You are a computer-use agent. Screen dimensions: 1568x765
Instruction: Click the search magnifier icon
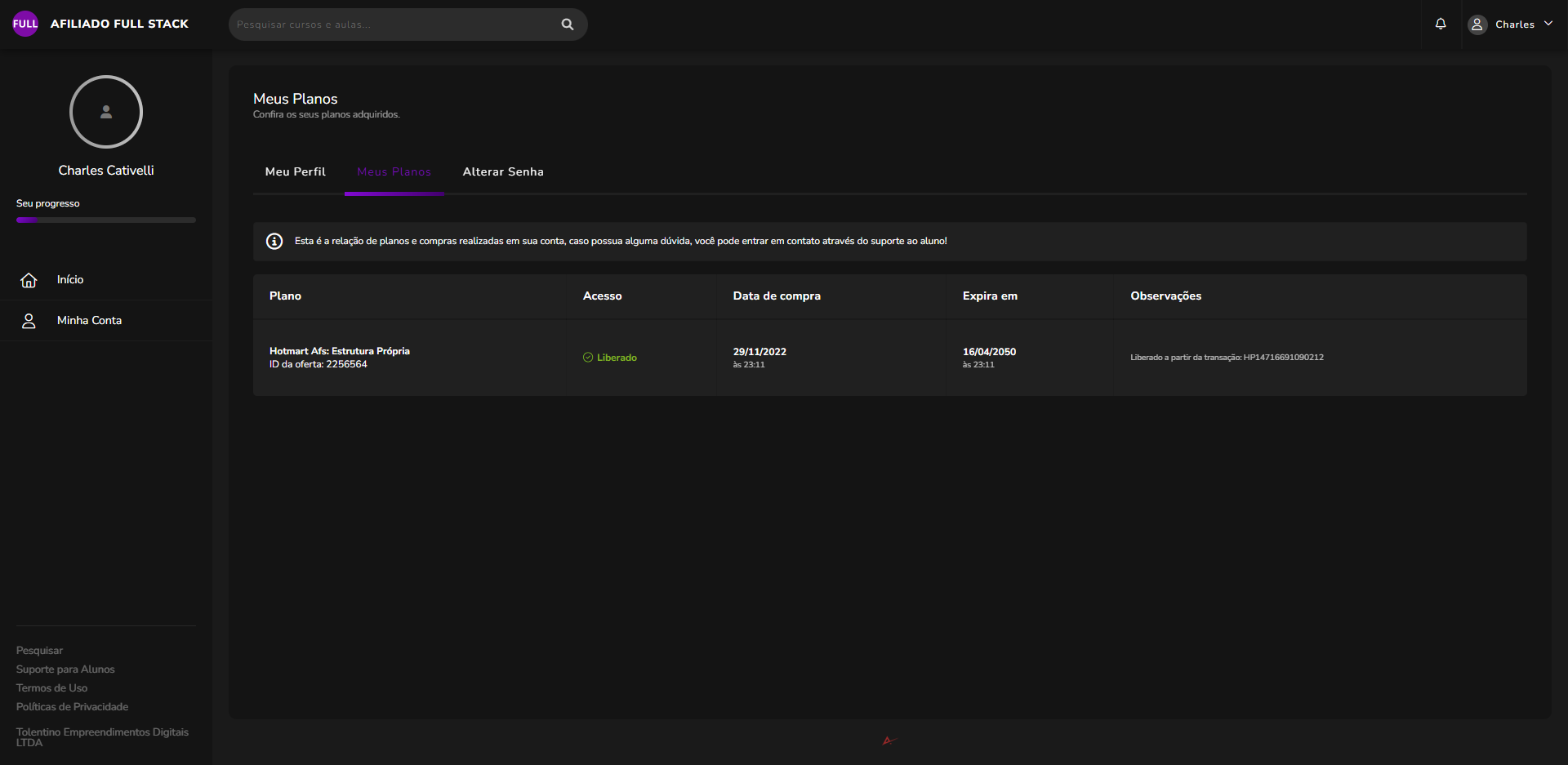(x=568, y=24)
